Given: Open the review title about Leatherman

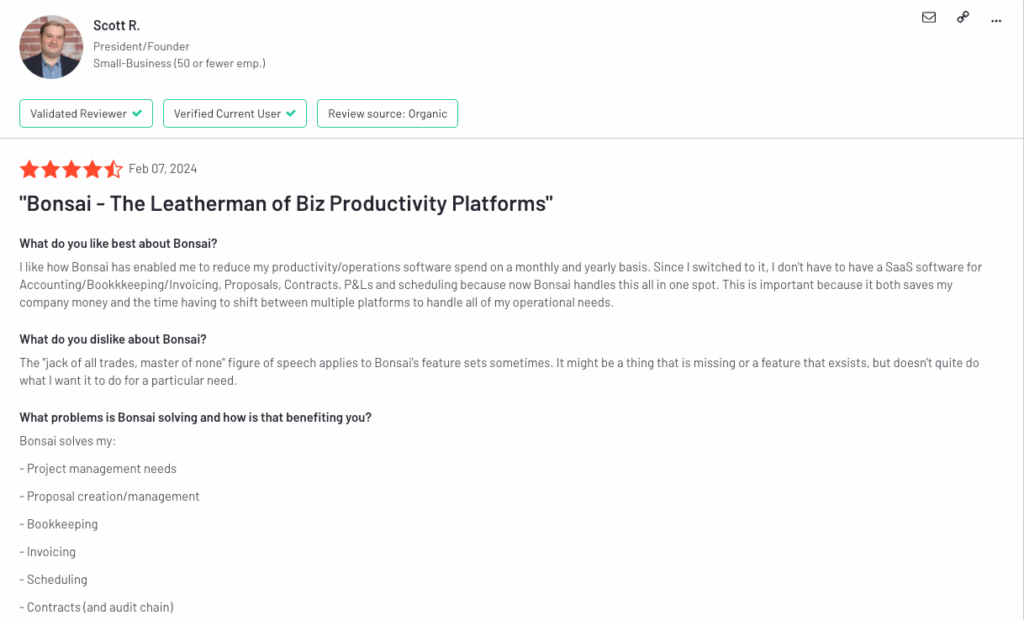Looking at the screenshot, I should coord(286,204).
